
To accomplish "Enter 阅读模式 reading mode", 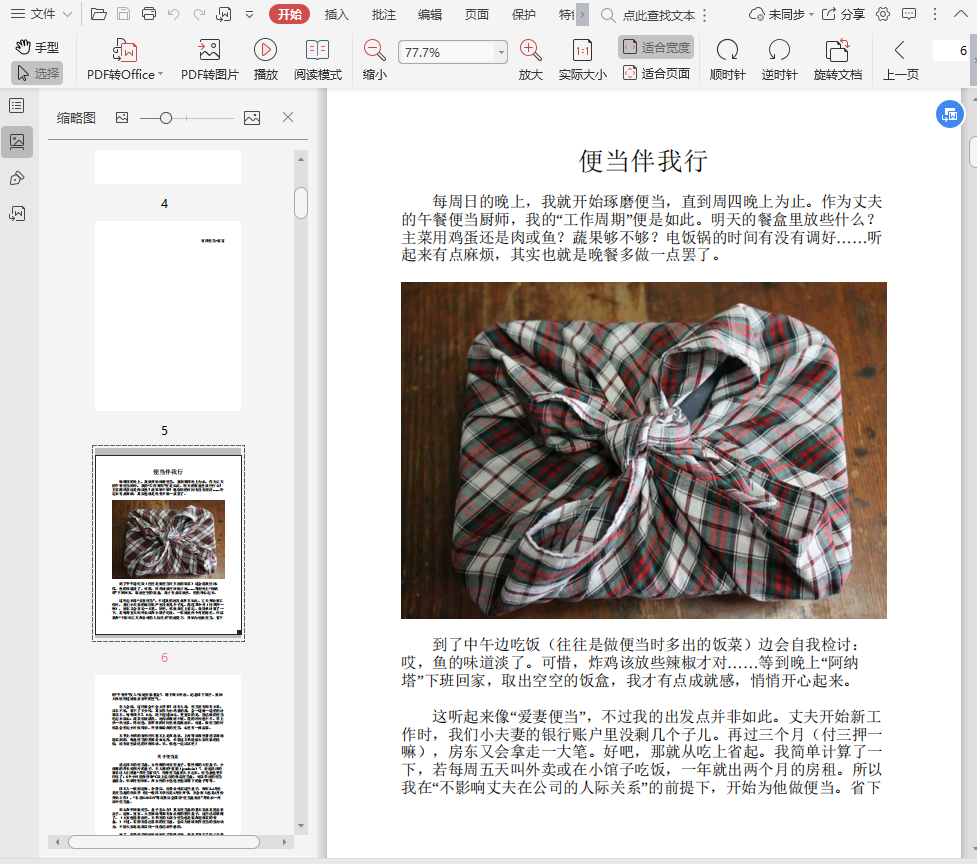I will coord(317,51).
